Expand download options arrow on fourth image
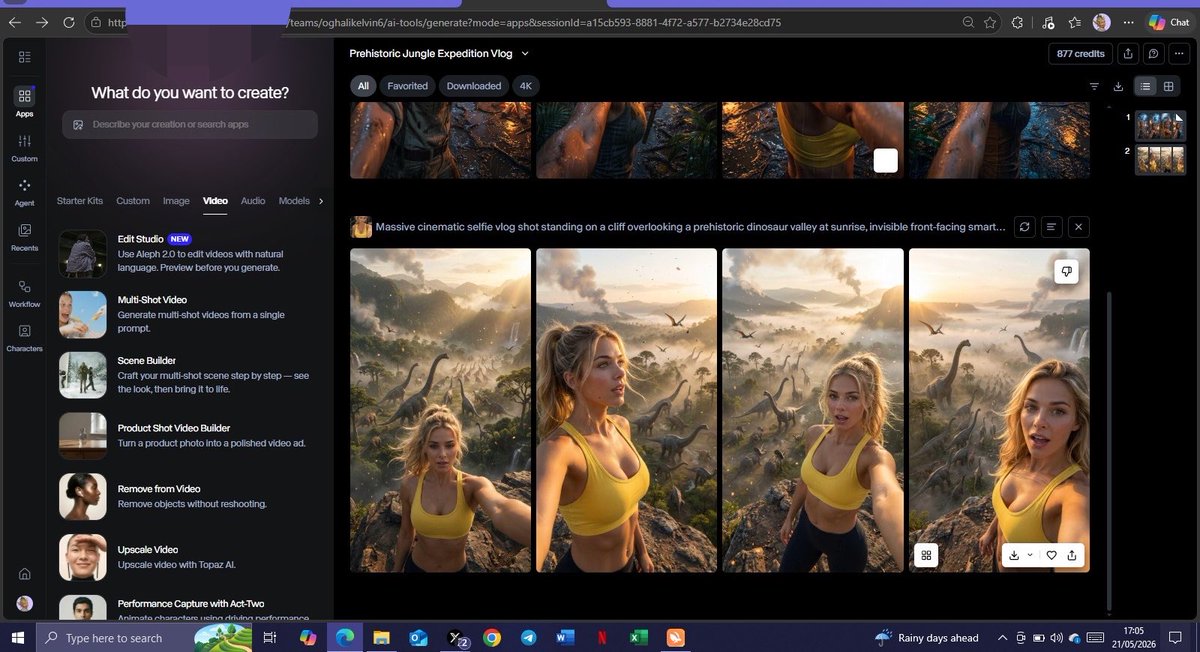Image resolution: width=1200 pixels, height=652 pixels. 1030,556
